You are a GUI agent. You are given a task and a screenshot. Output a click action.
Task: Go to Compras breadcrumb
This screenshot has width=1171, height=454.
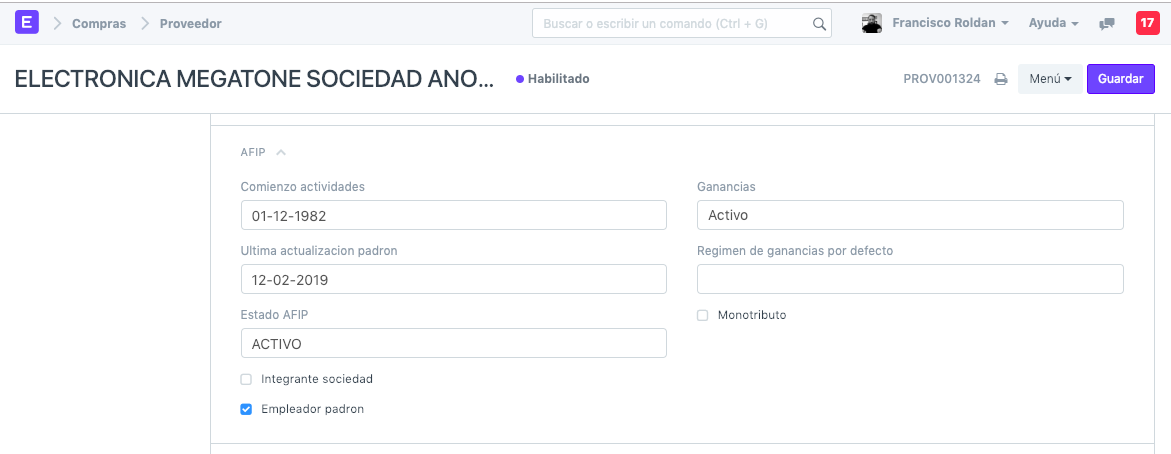tap(99, 23)
